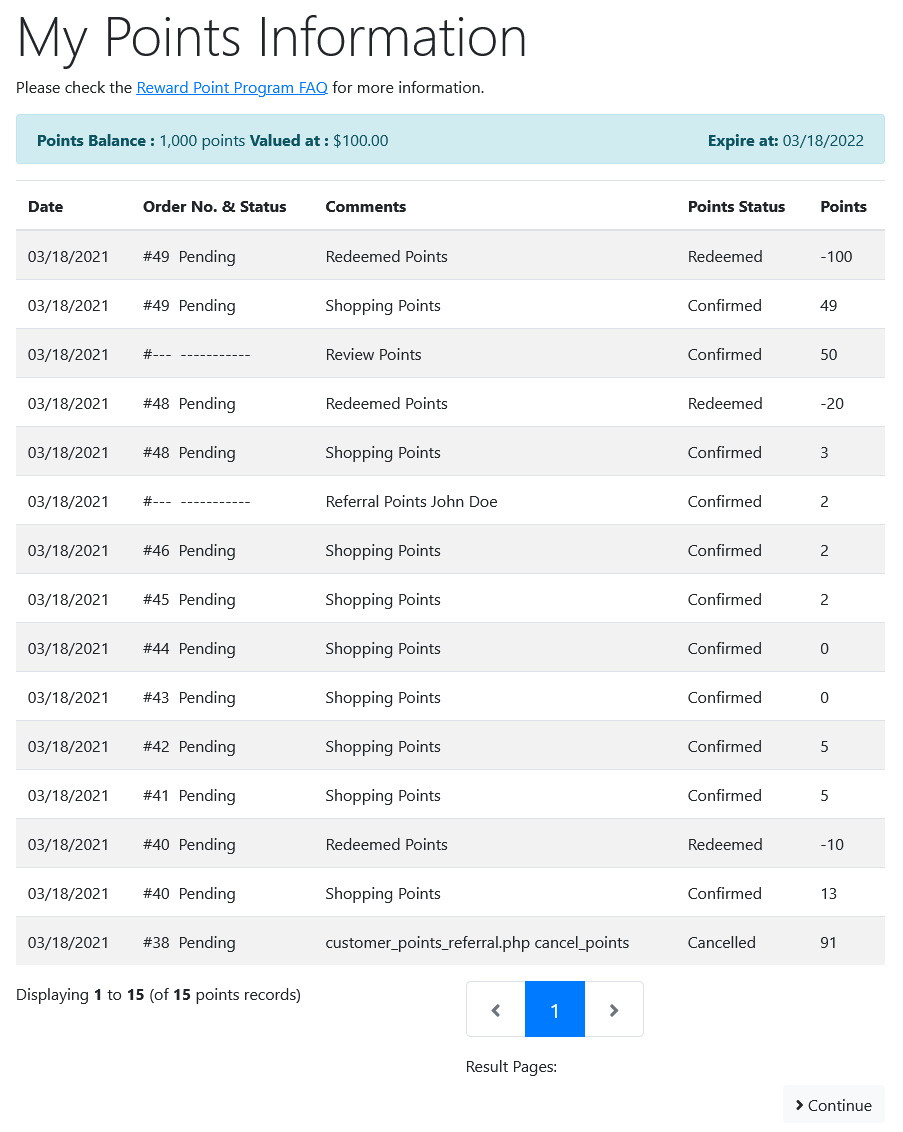The image size is (903, 1132).
Task: Click order #40 Redeemed Points row
Action: coord(450,845)
